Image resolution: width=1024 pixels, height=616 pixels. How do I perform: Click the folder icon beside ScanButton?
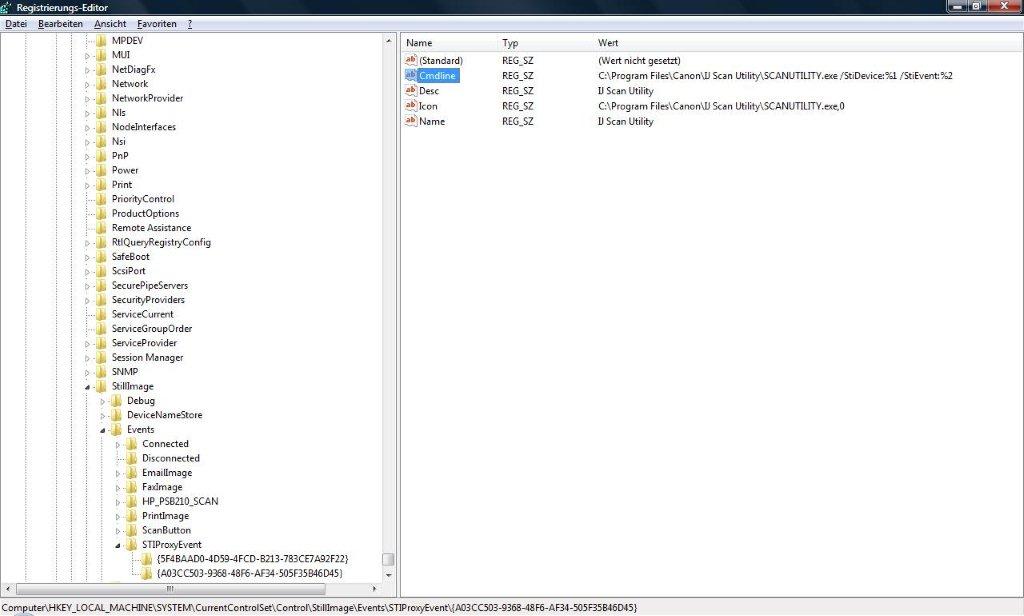(x=131, y=530)
